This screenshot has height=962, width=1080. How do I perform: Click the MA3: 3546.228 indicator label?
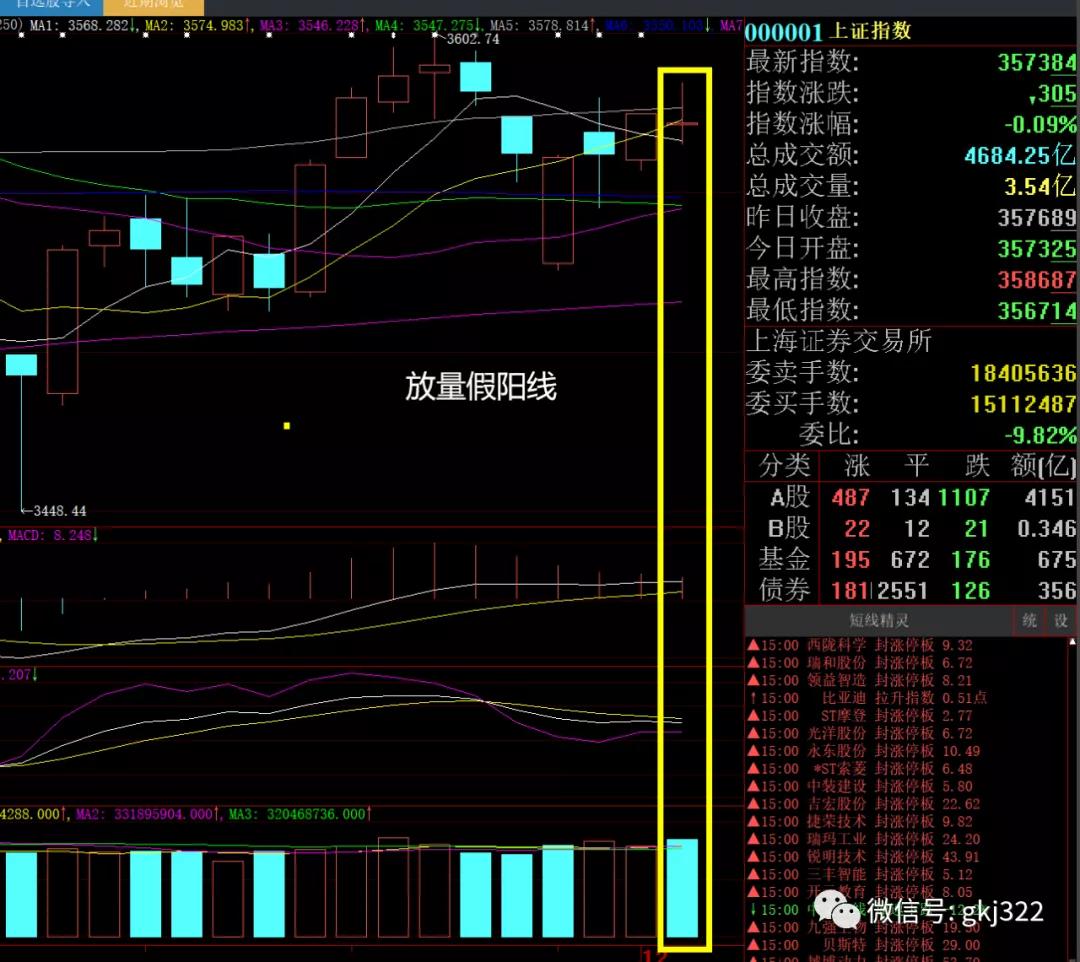pyautogui.click(x=313, y=25)
